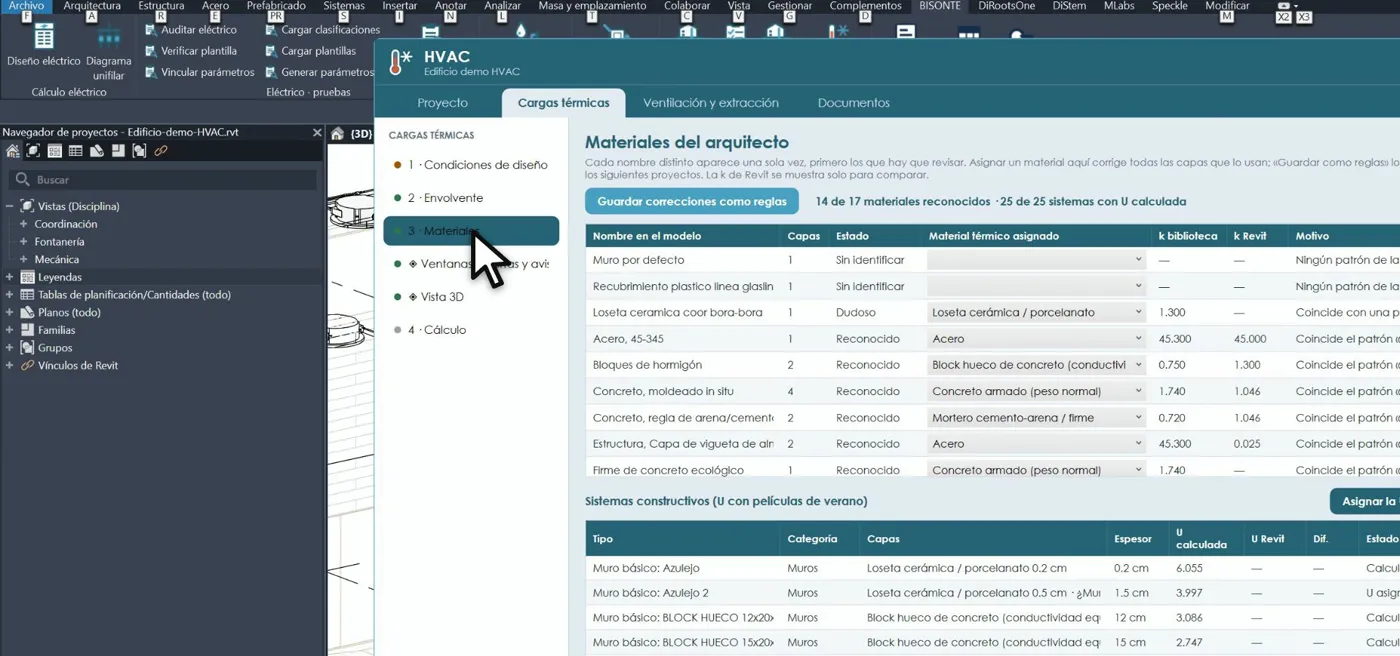Run Auditar eléctrico command
This screenshot has width=1400, height=656.
coord(190,30)
